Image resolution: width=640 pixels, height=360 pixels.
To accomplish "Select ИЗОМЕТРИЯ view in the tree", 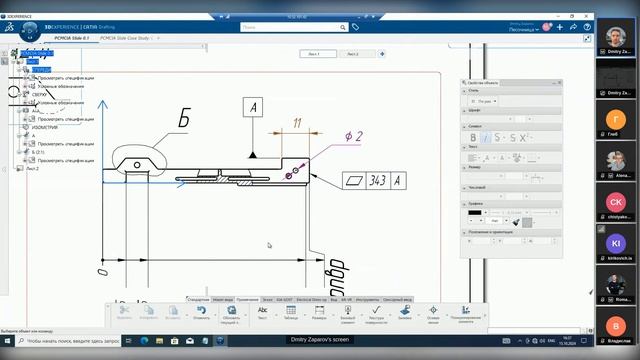I will pyautogui.click(x=44, y=127).
